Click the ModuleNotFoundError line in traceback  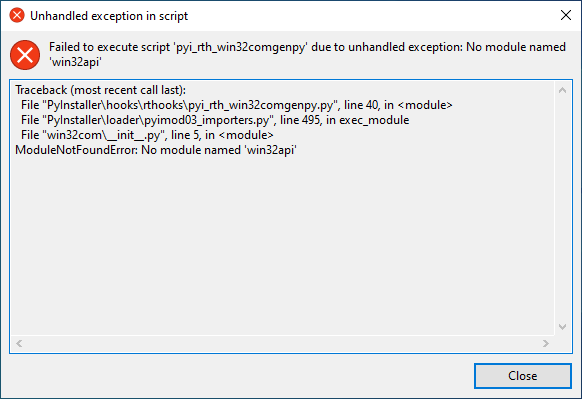point(156,150)
